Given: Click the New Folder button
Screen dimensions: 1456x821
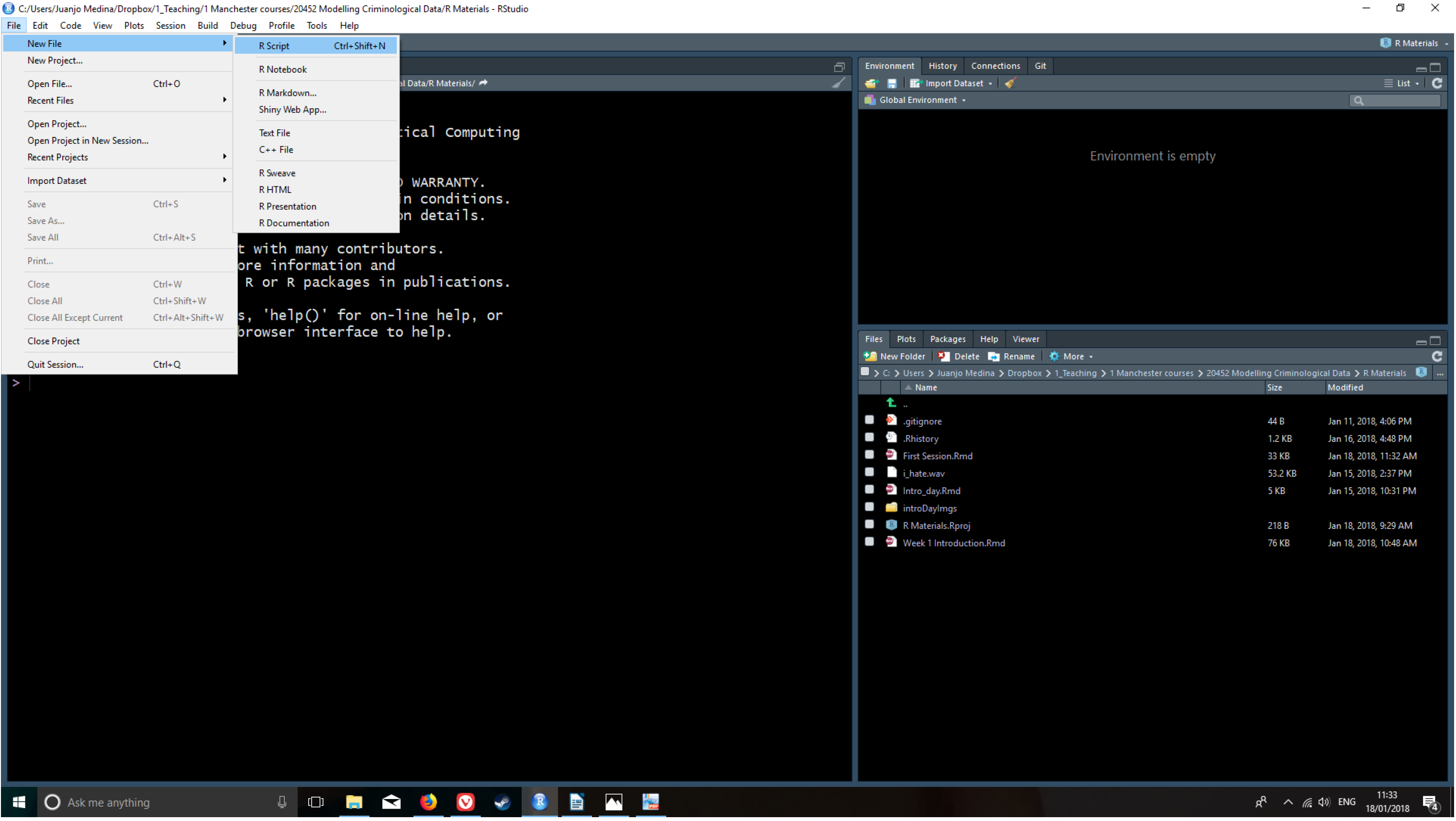Looking at the screenshot, I should (x=895, y=357).
